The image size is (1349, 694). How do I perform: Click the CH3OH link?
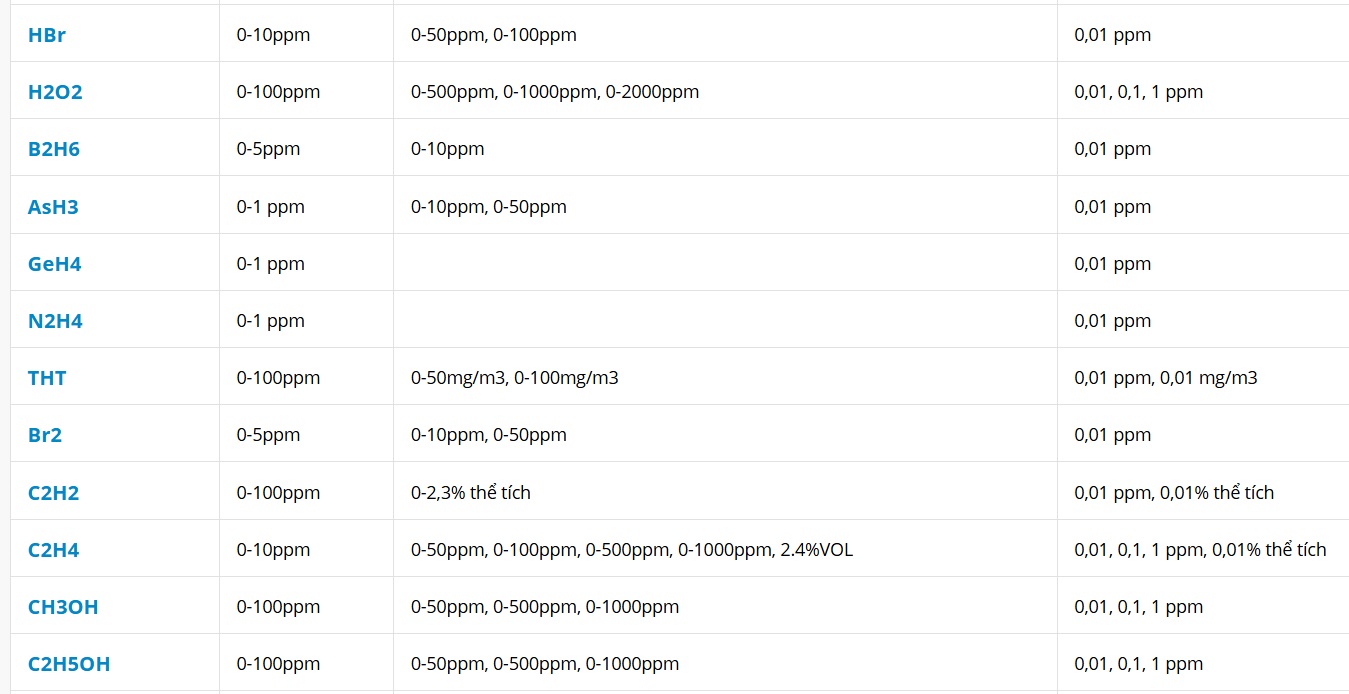[x=63, y=607]
